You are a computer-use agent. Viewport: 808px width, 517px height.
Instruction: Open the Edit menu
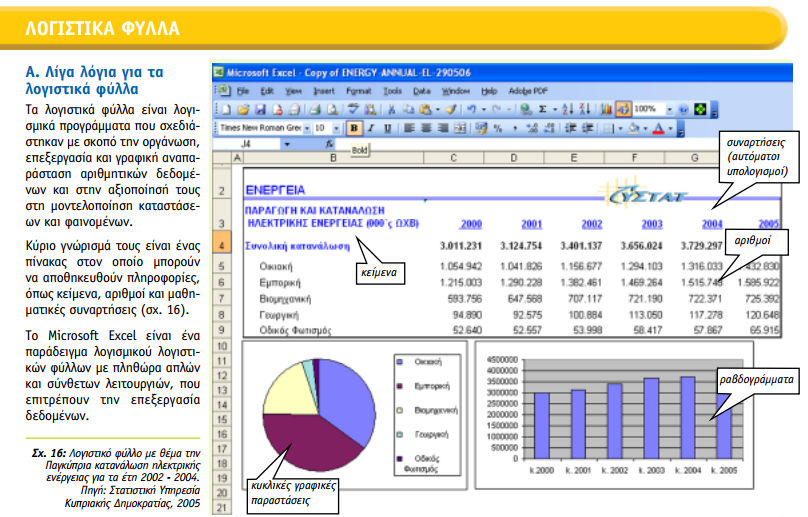pos(267,91)
